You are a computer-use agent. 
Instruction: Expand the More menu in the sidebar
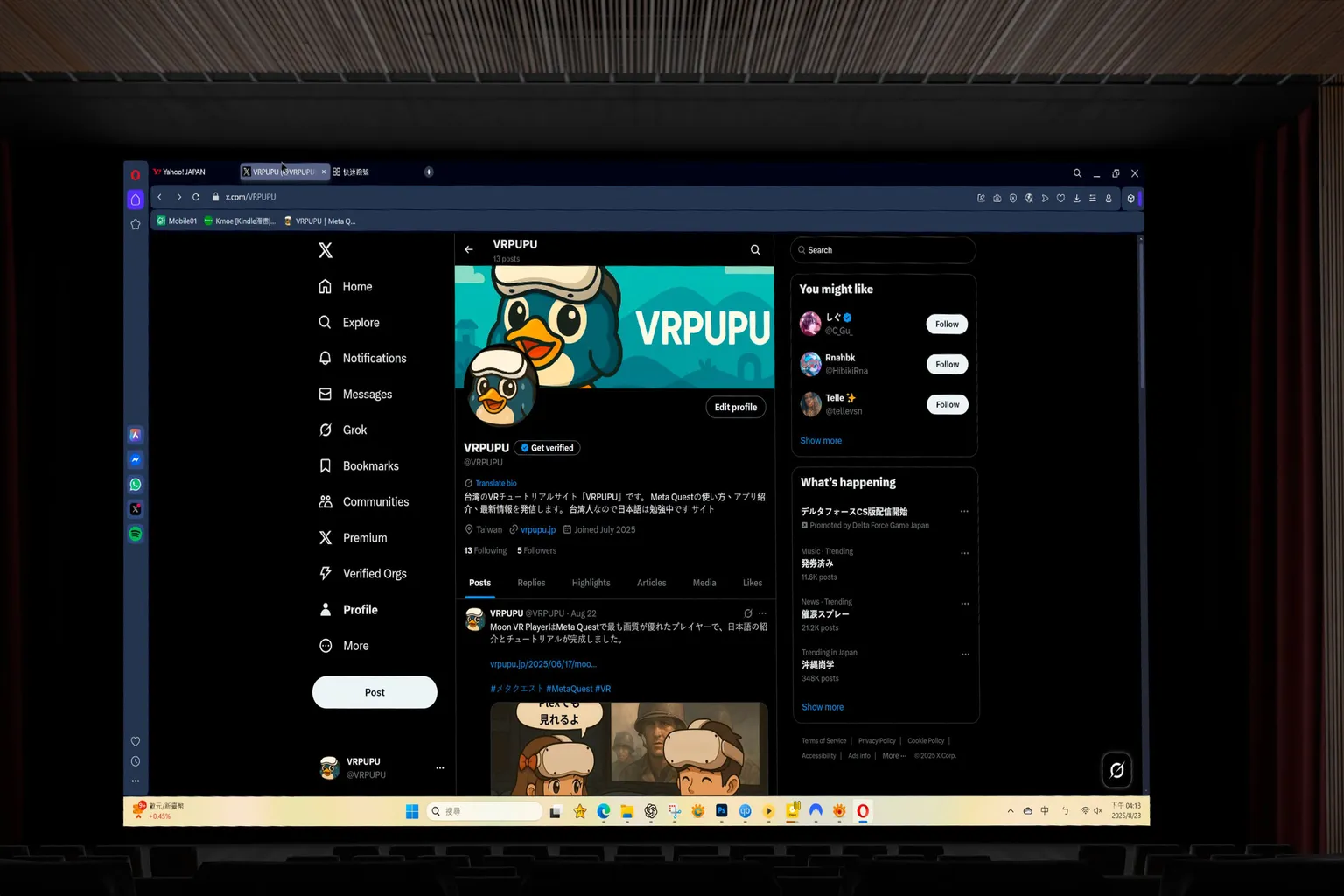point(344,646)
